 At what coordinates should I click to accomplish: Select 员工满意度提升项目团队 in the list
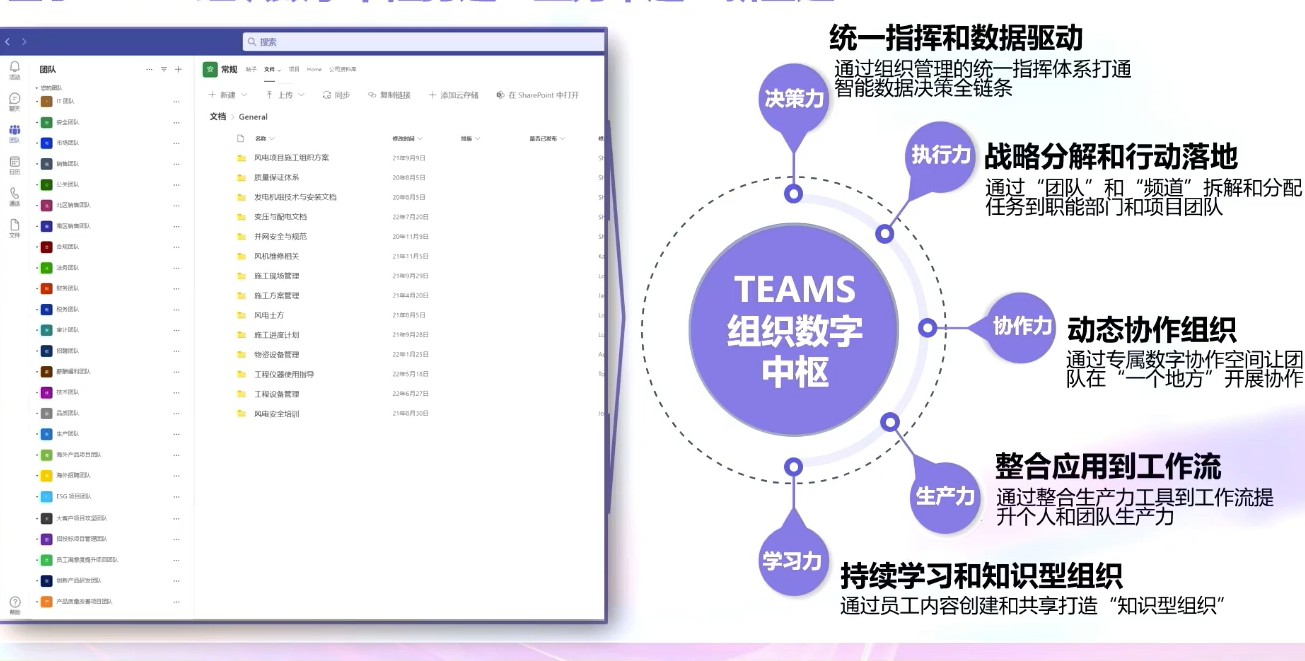click(86, 560)
